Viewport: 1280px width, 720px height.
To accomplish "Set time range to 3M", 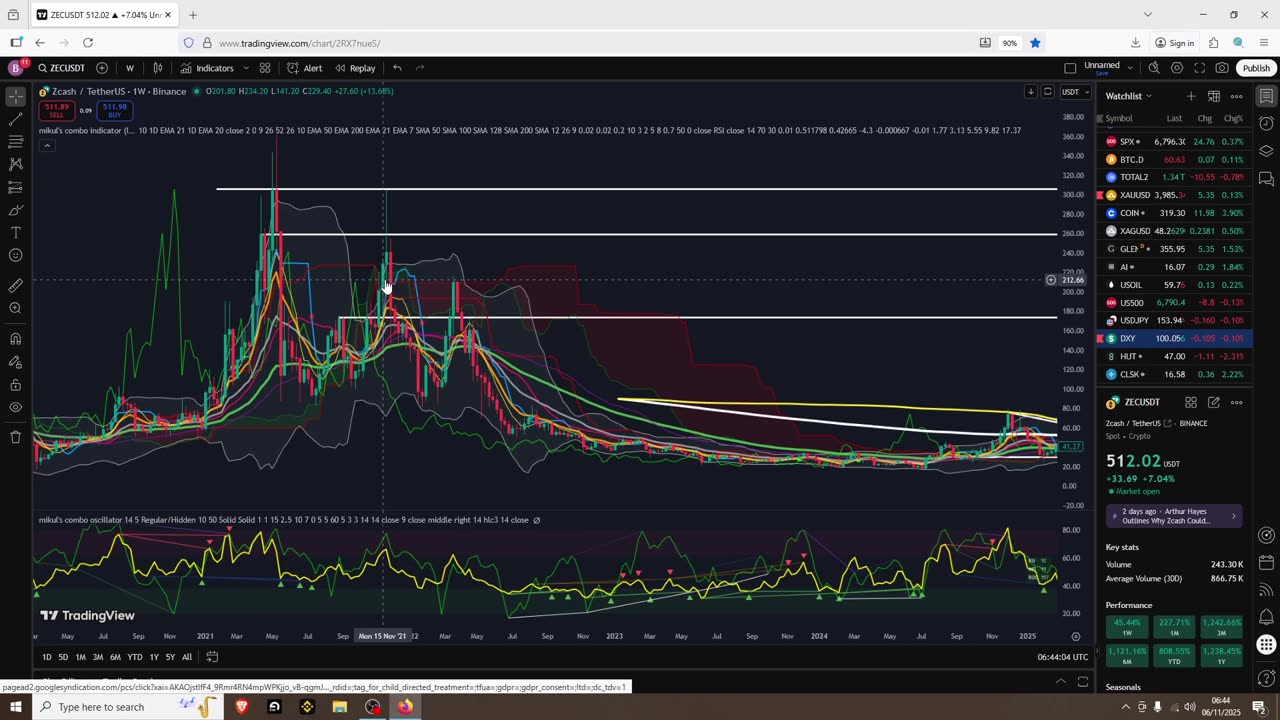I will pos(98,657).
